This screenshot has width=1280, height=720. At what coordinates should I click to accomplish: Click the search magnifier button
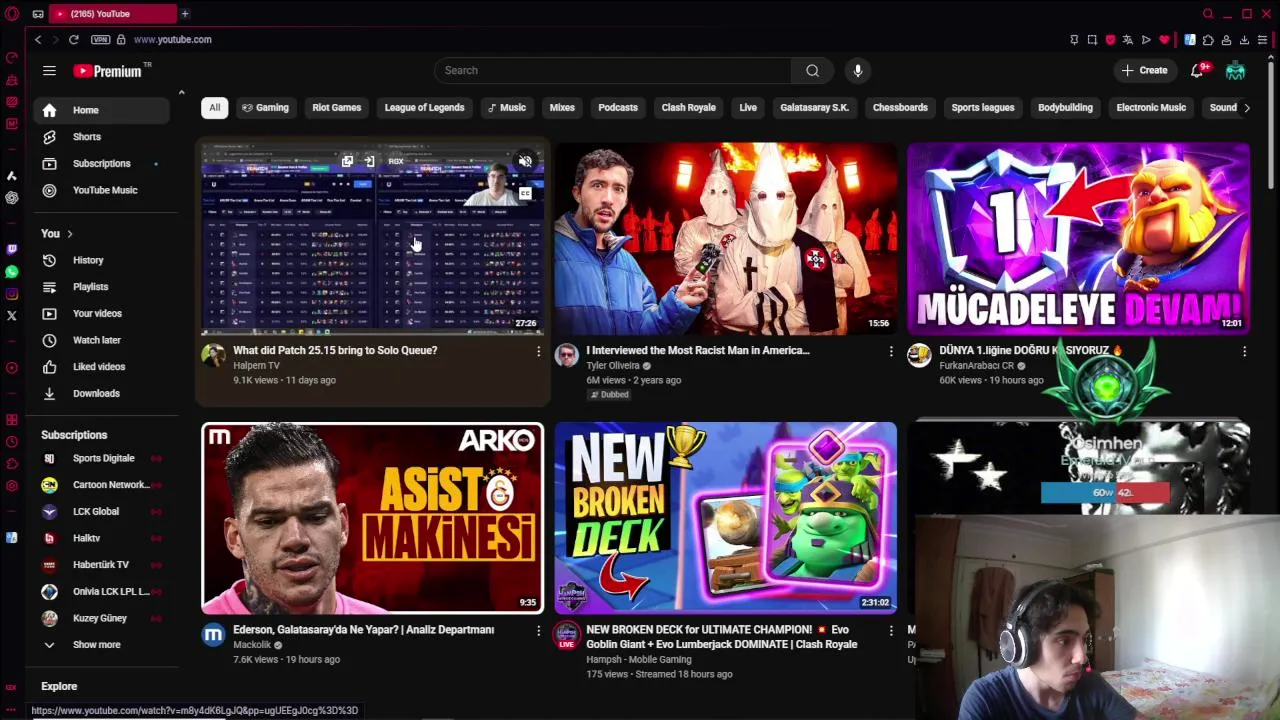click(x=812, y=70)
